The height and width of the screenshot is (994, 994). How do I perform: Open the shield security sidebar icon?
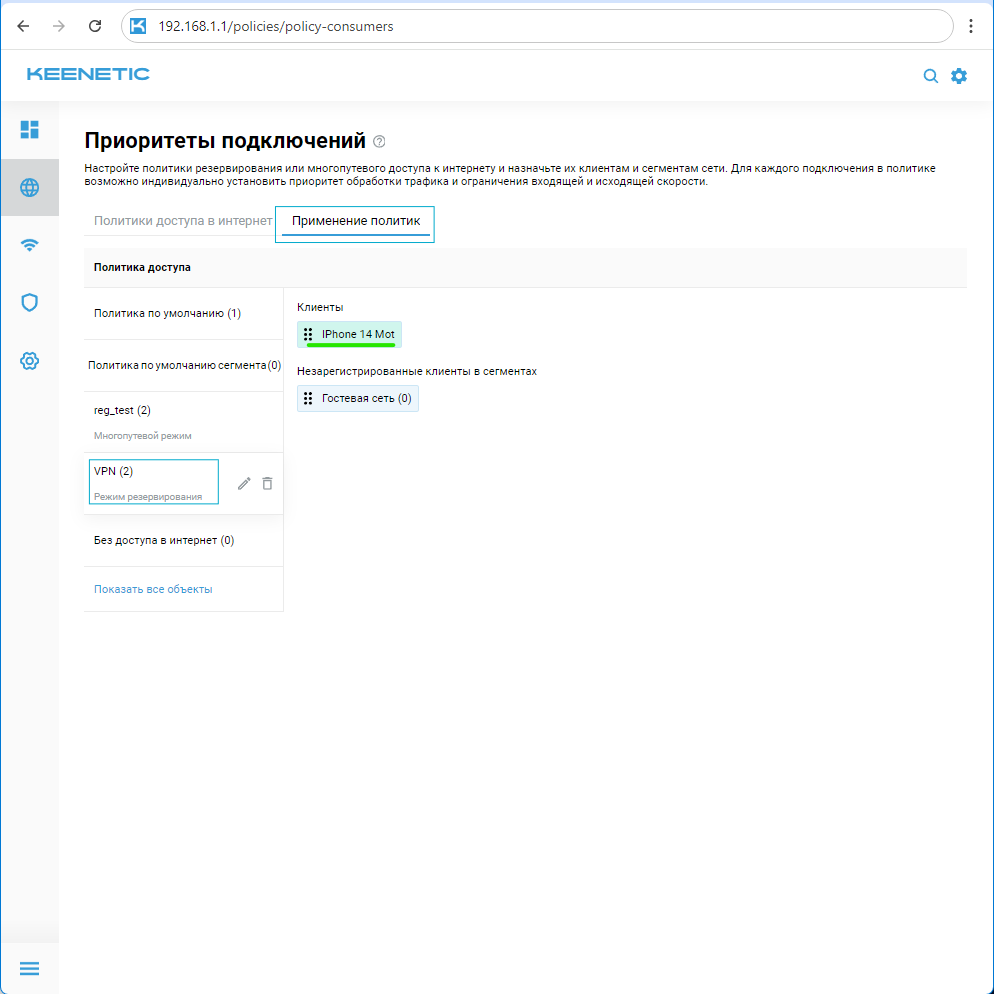pyautogui.click(x=30, y=302)
